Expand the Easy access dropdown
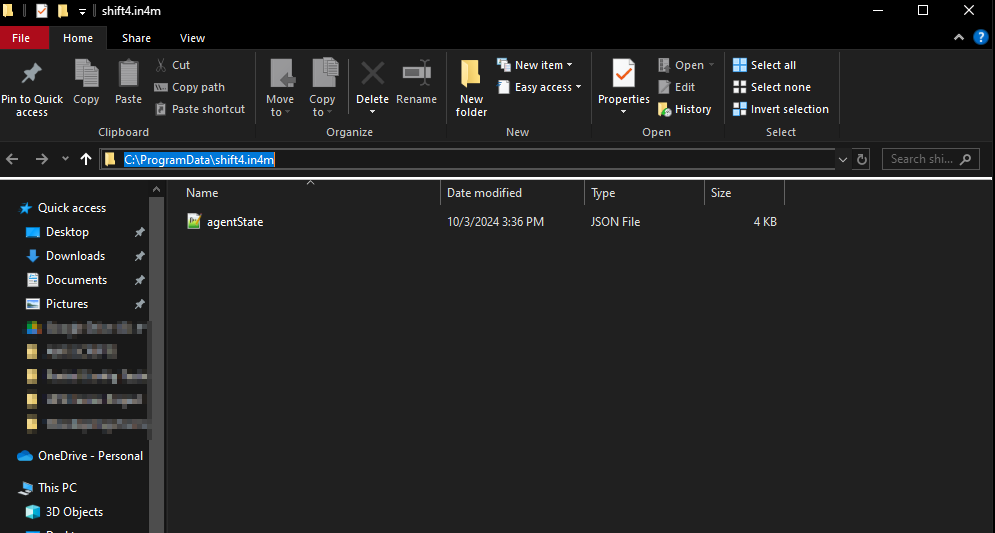This screenshot has width=995, height=533. [535, 87]
